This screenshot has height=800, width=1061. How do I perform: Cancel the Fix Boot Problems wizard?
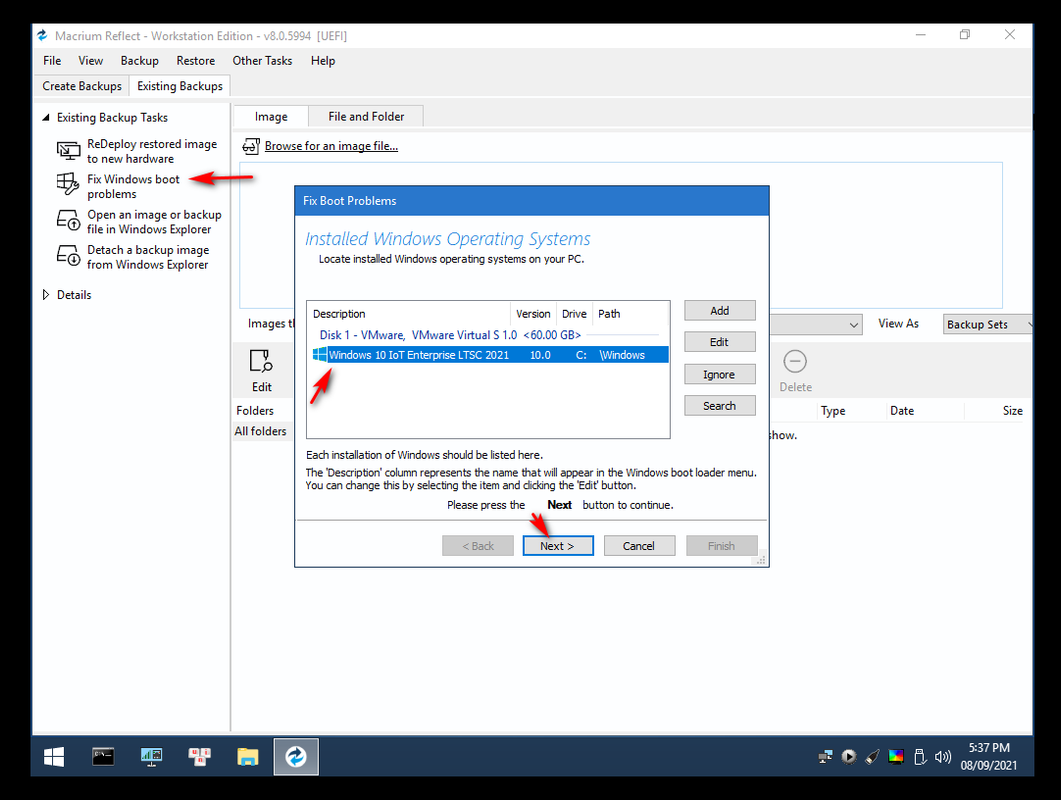(x=639, y=546)
